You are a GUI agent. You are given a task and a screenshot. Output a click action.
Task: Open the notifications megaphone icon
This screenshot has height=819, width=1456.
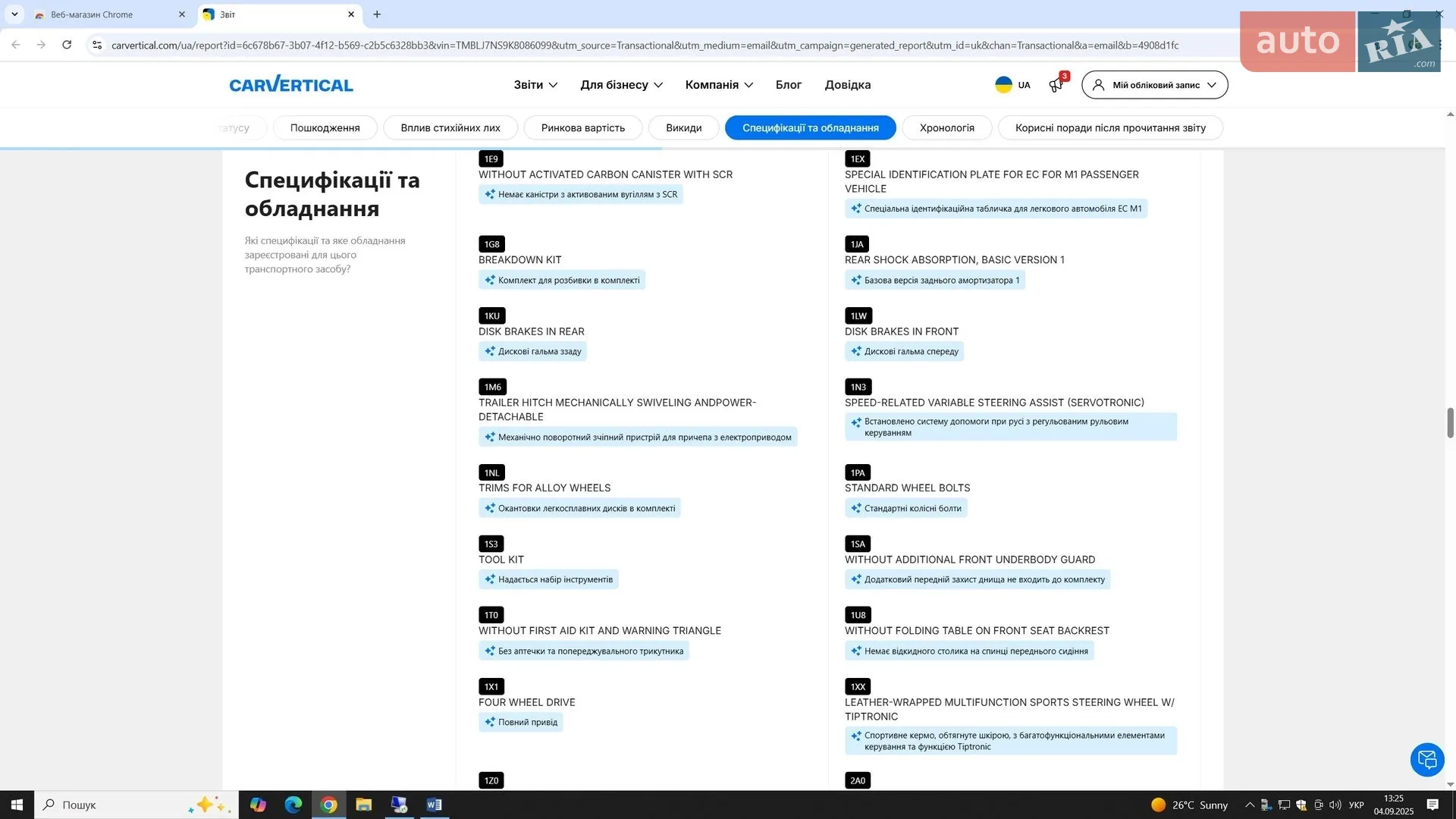click(1056, 85)
